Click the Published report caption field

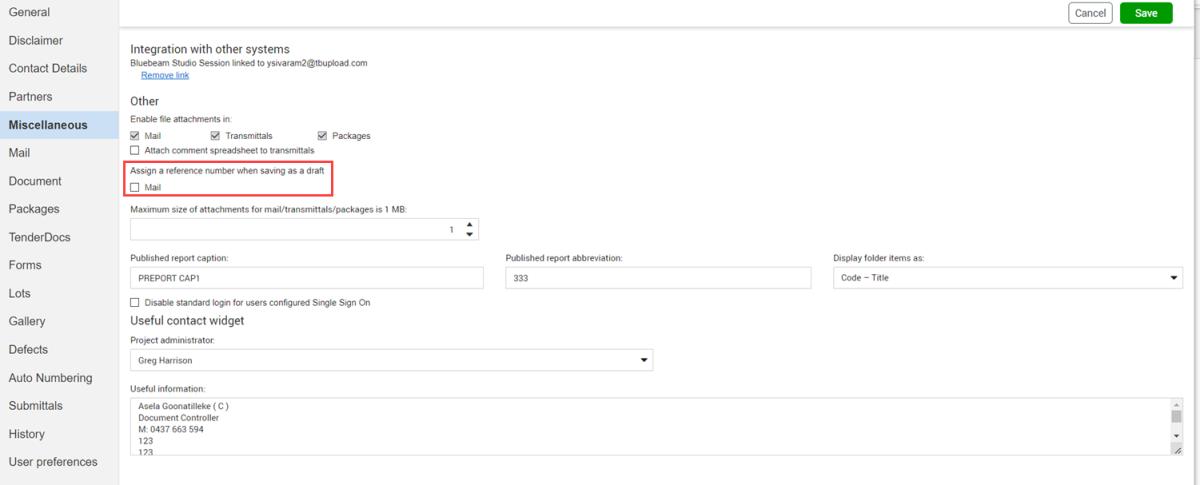point(307,278)
